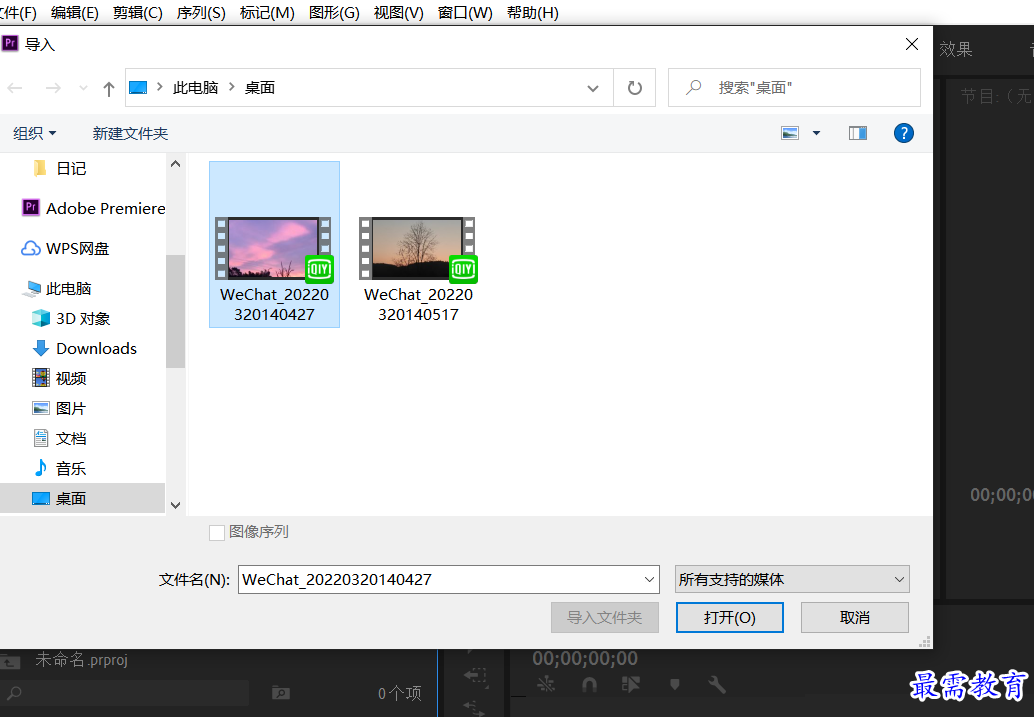1034x717 pixels.
Task: Open the 视图(V) menu
Action: coord(398,13)
